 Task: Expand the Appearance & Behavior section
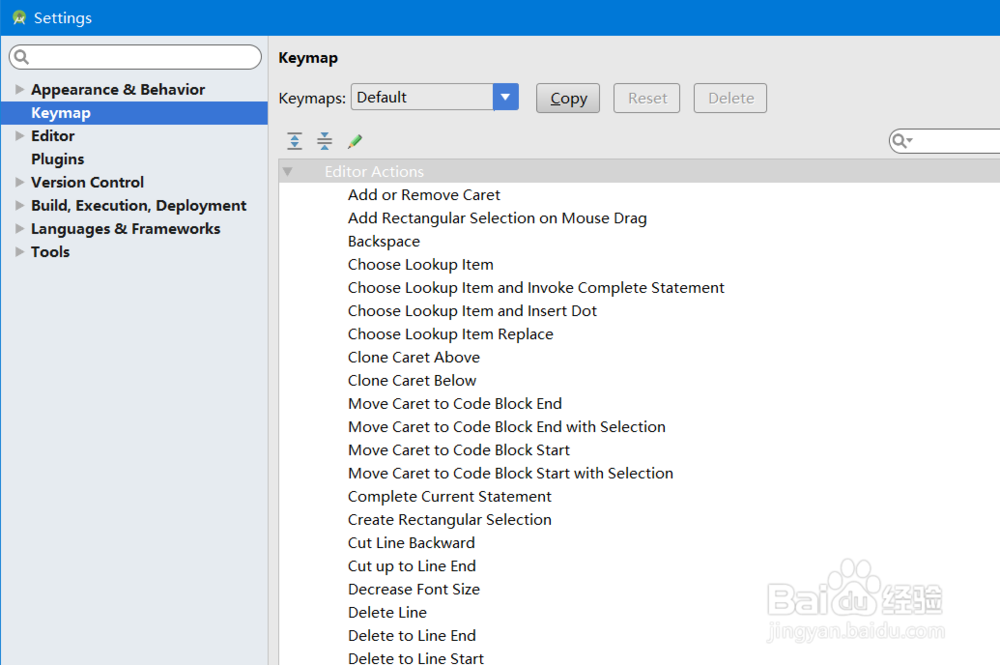20,89
